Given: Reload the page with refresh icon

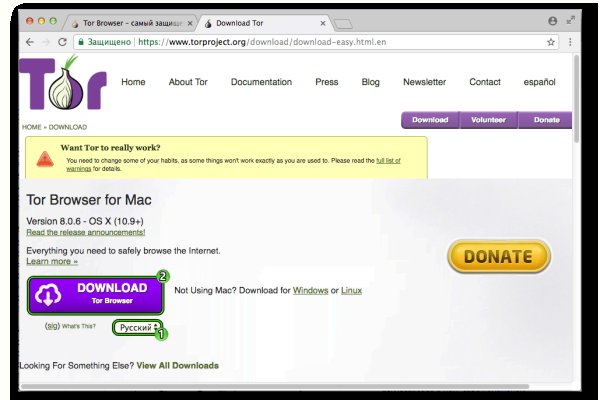Looking at the screenshot, I should point(63,42).
